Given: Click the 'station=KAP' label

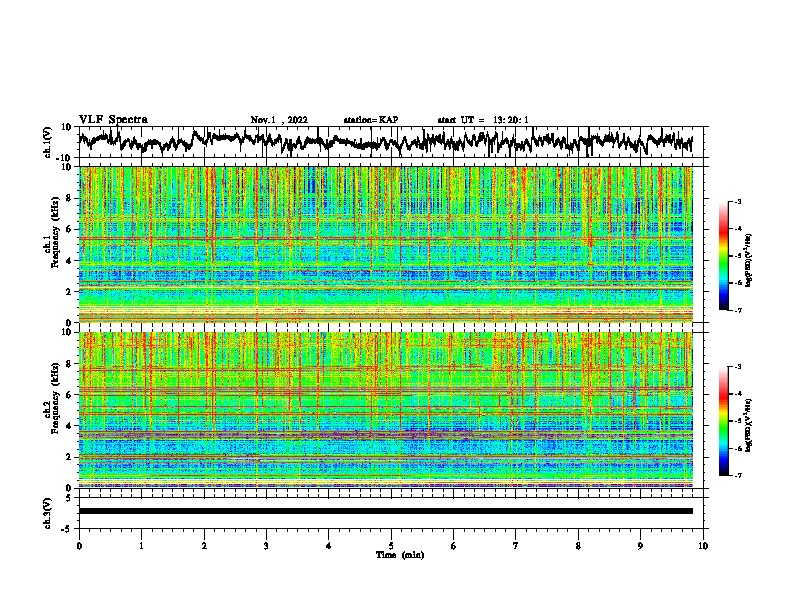Looking at the screenshot, I should 371,120.
